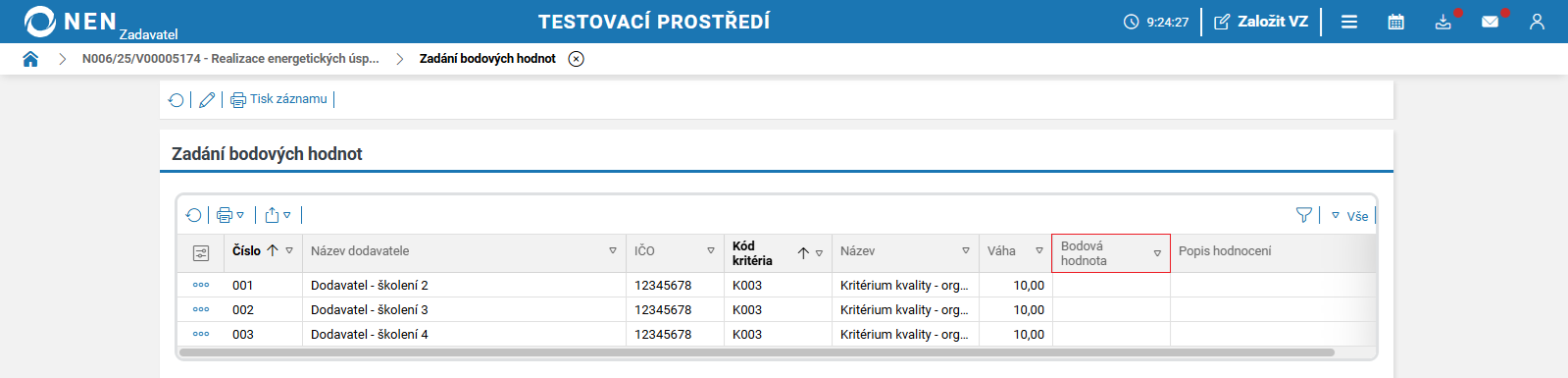The width and height of the screenshot is (1568, 378).
Task: Open the messages envelope icon
Action: tap(1491, 22)
